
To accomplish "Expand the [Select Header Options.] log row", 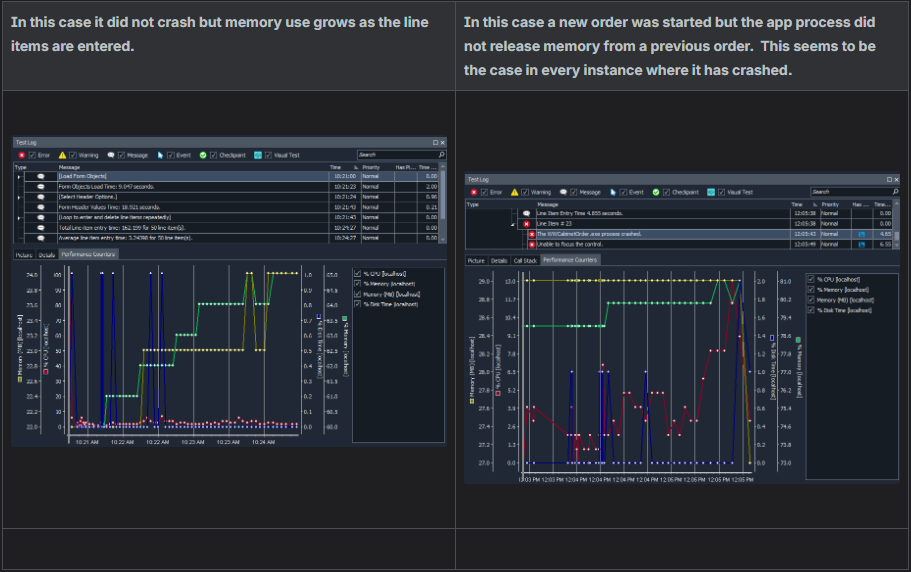I will [x=18, y=197].
